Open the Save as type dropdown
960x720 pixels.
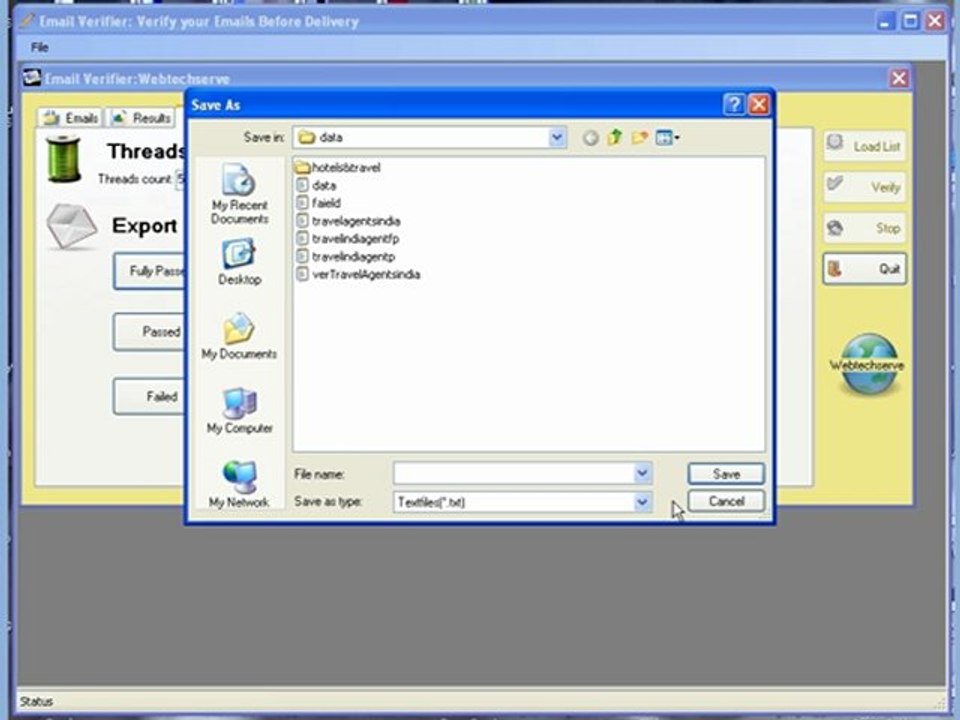642,502
